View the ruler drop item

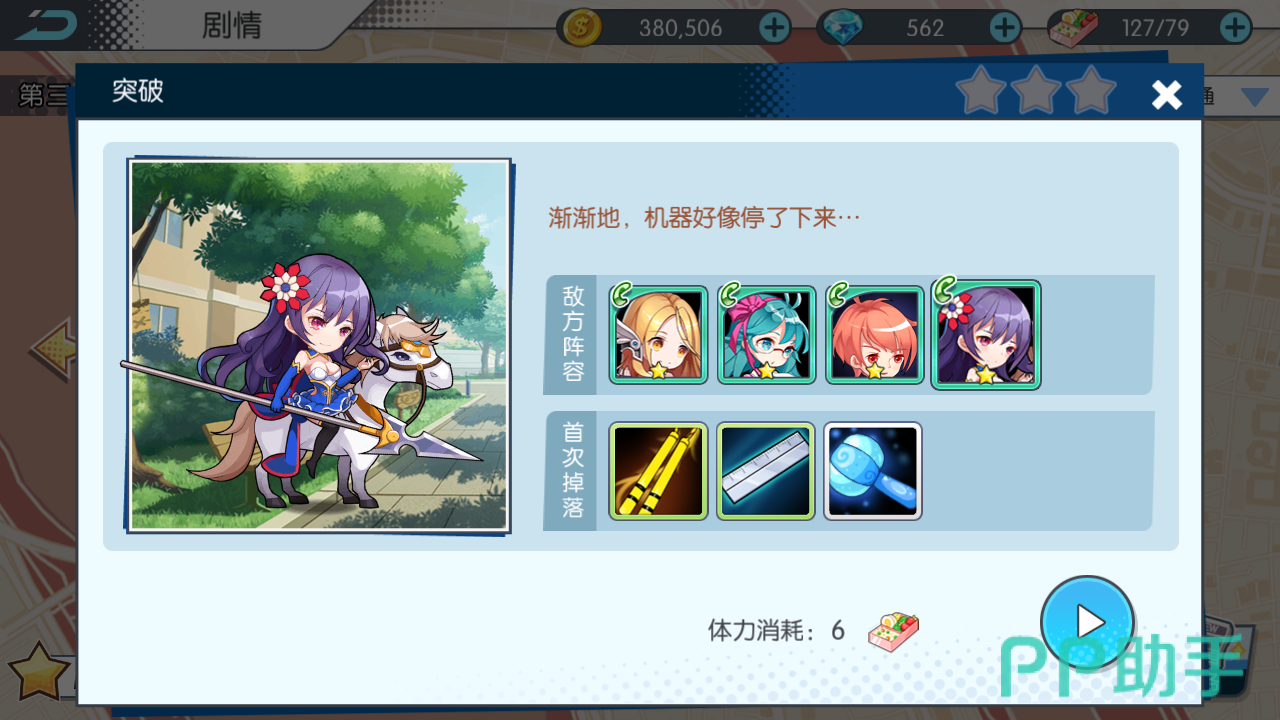tap(766, 471)
